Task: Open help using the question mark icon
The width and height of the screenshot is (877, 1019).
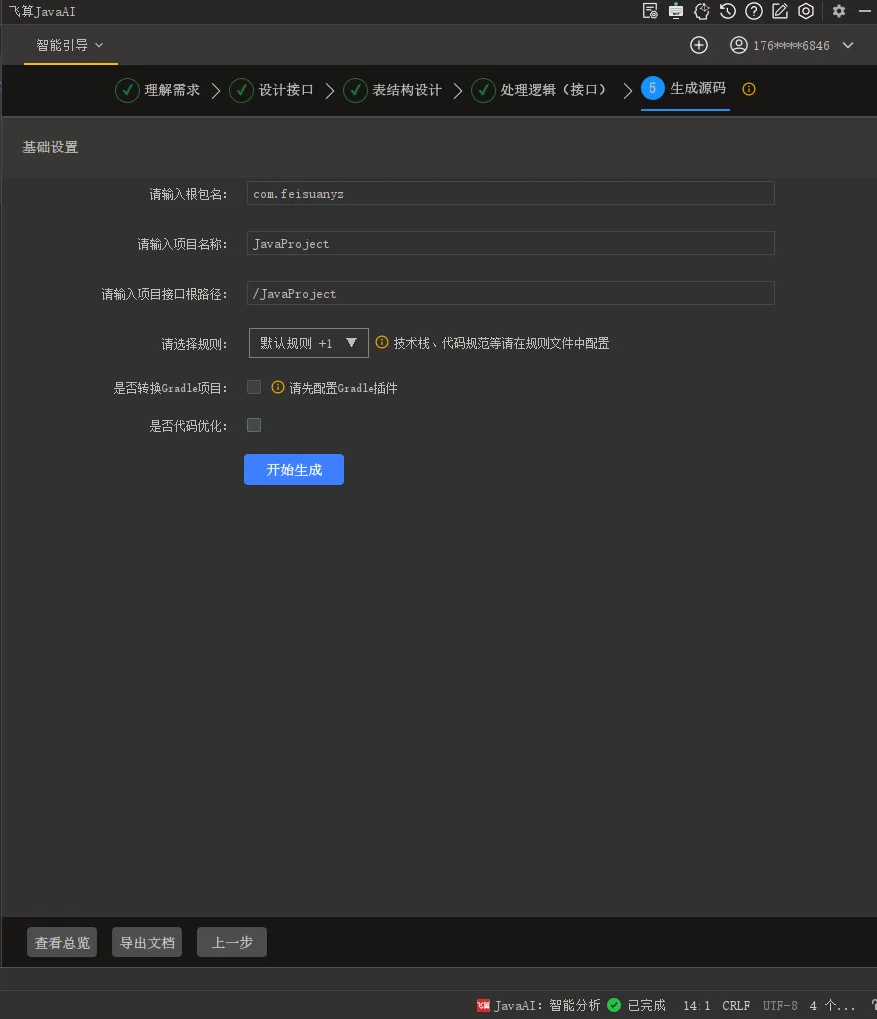Action: tap(754, 11)
